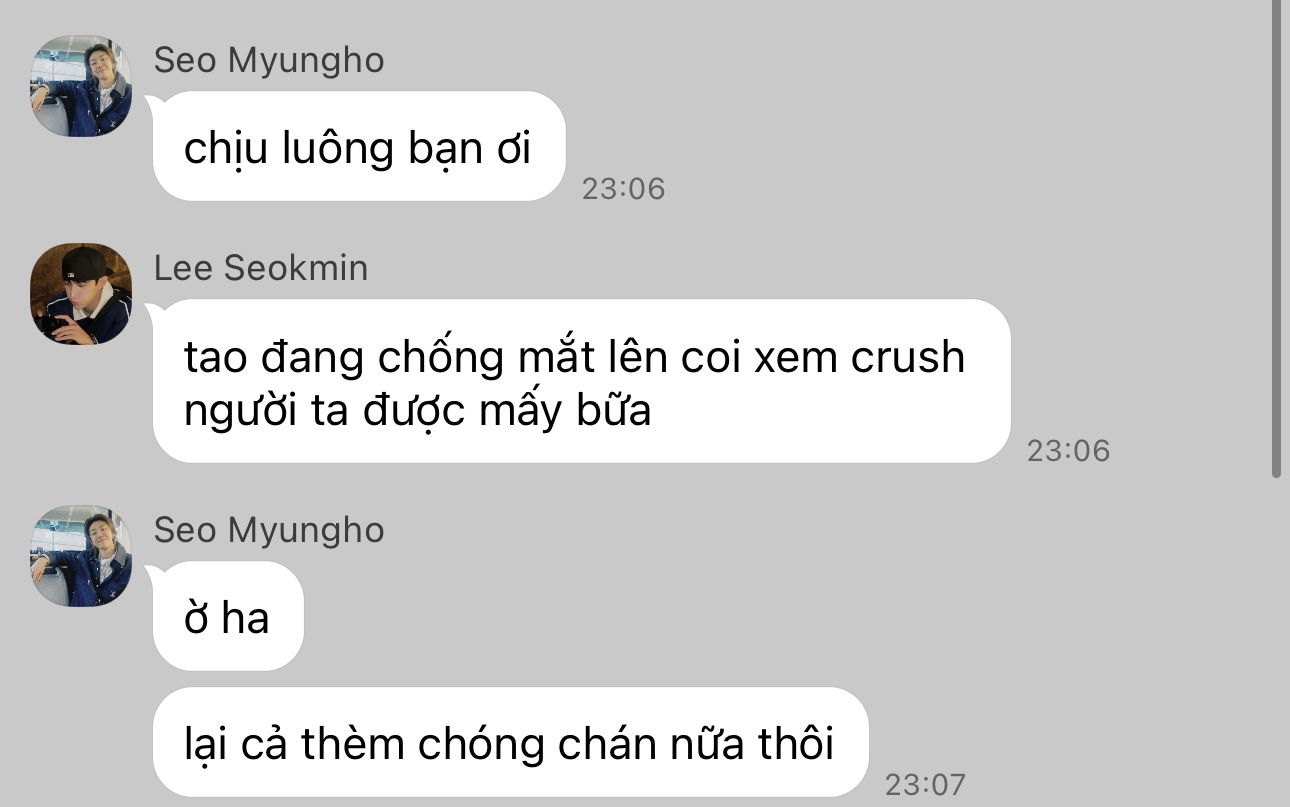Image resolution: width=1290 pixels, height=807 pixels.
Task: Open Seo Myungho's avatar beside 'chịu luôn bạn ơi'
Action: coord(81,86)
